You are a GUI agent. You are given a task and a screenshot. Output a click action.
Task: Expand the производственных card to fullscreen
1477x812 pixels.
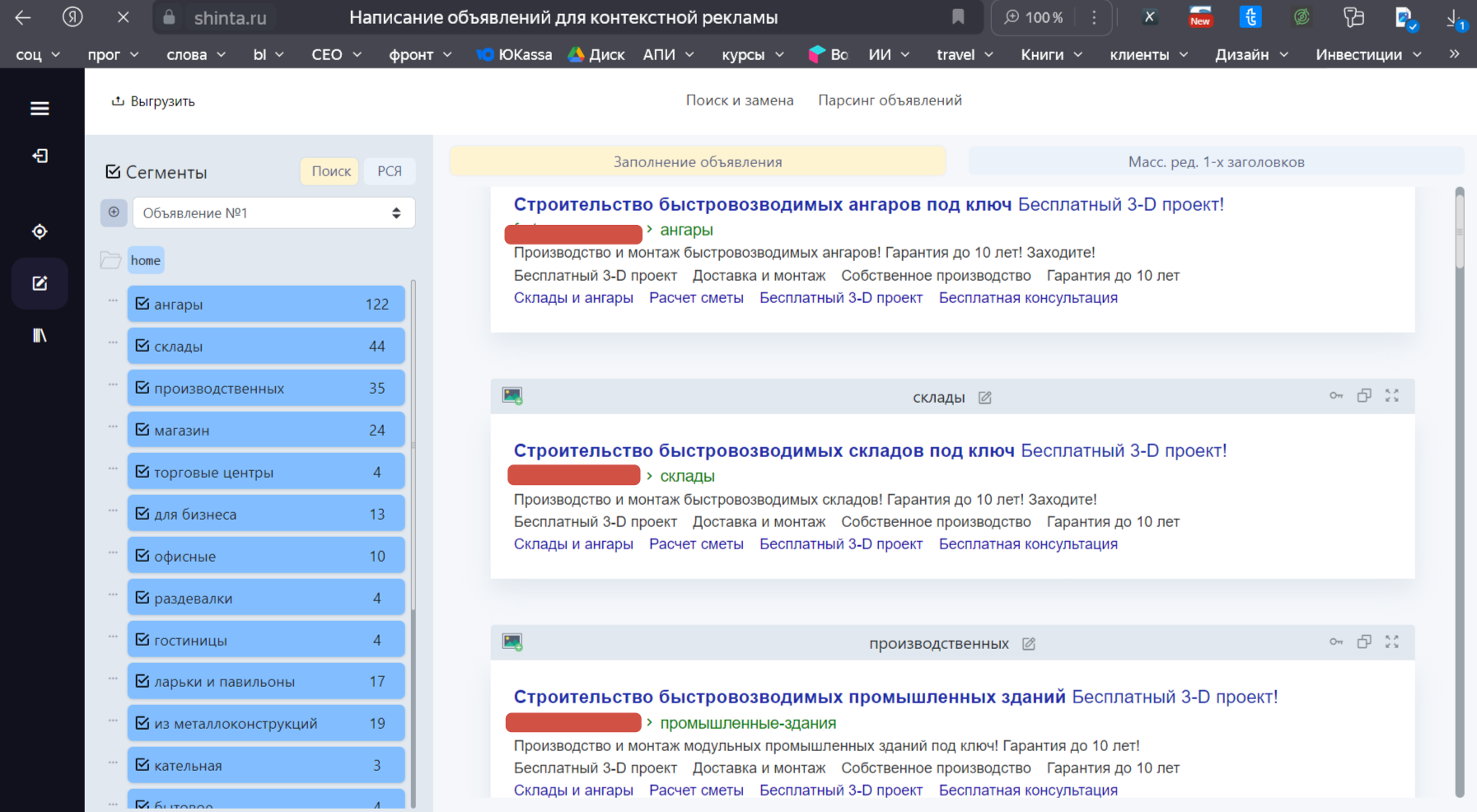click(1392, 642)
